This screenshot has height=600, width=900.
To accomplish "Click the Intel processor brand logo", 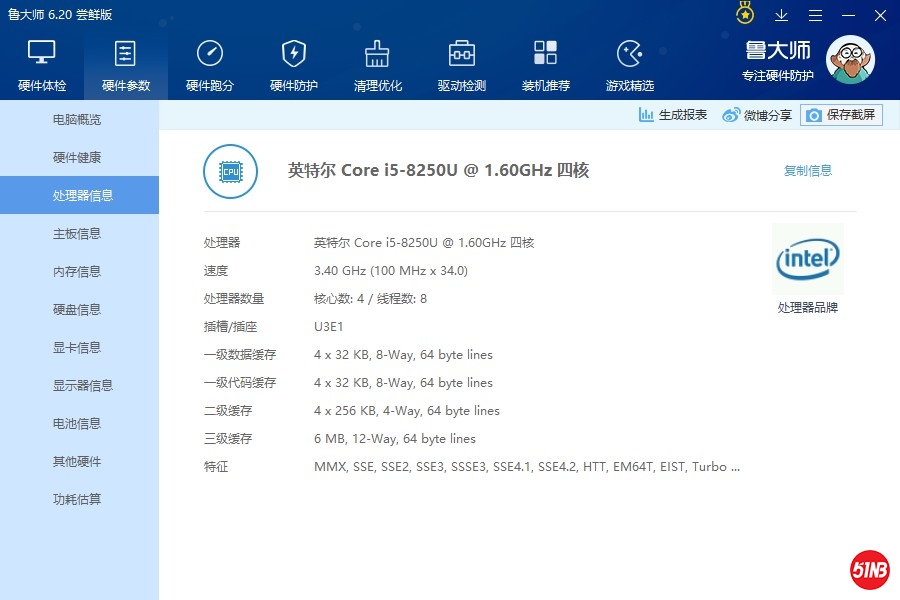I will coord(807,260).
